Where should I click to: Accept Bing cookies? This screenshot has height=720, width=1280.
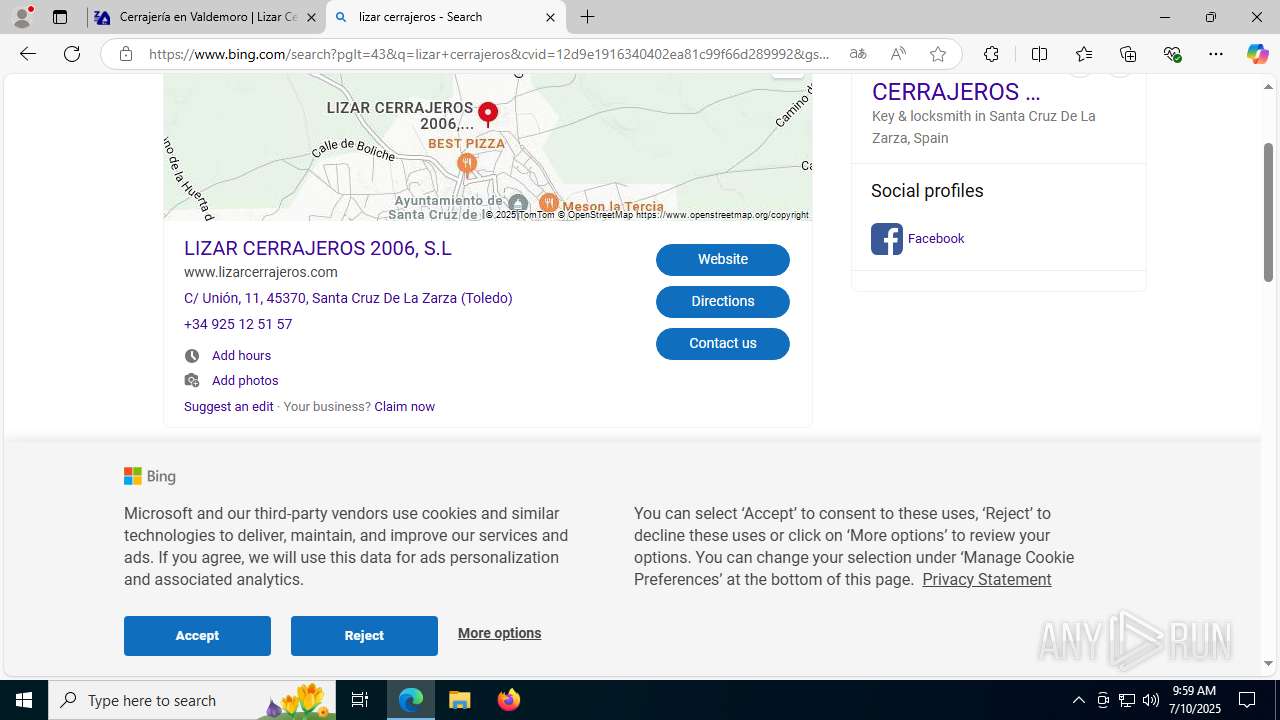(x=197, y=636)
